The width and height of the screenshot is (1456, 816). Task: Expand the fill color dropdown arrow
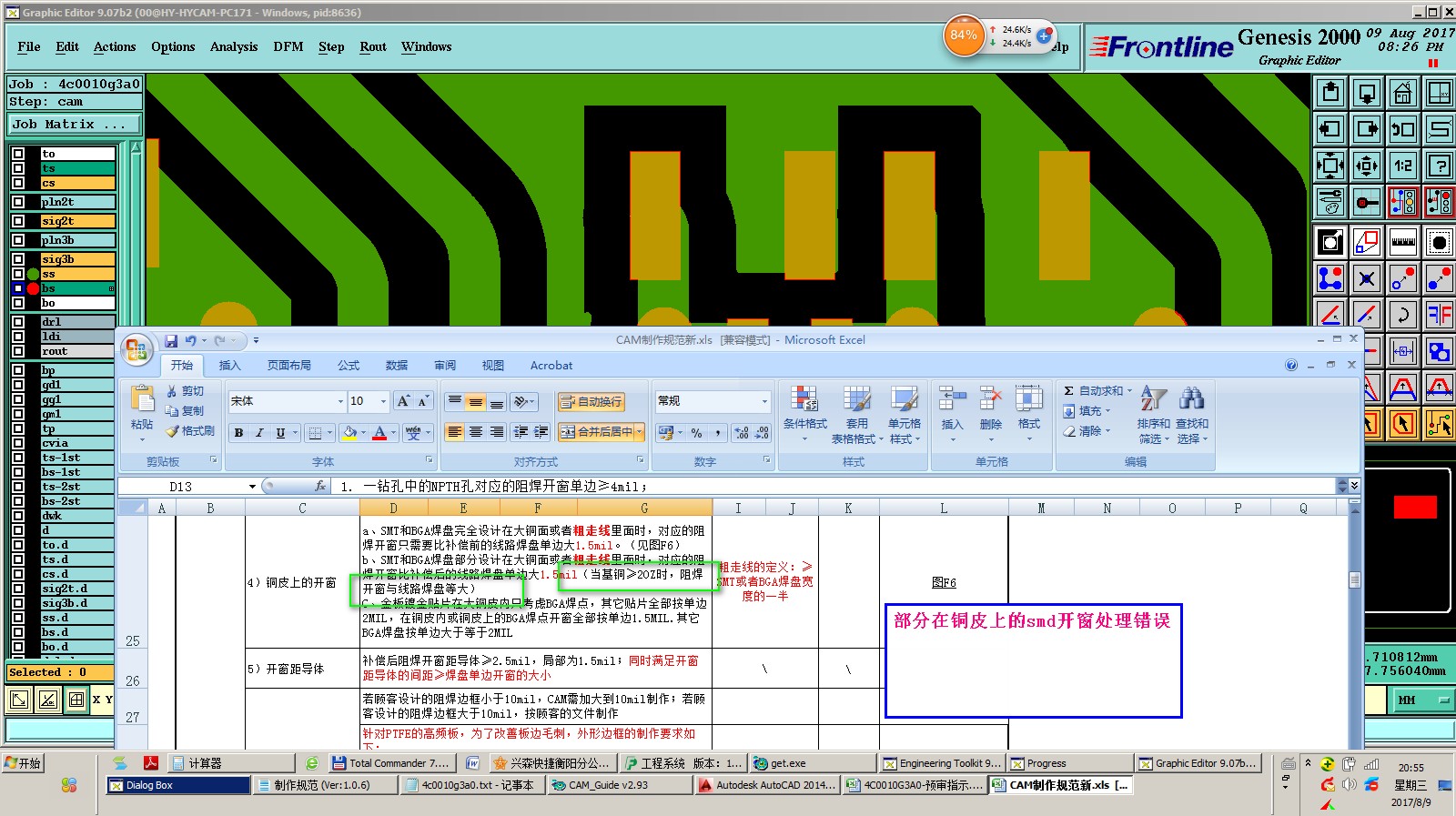(363, 433)
